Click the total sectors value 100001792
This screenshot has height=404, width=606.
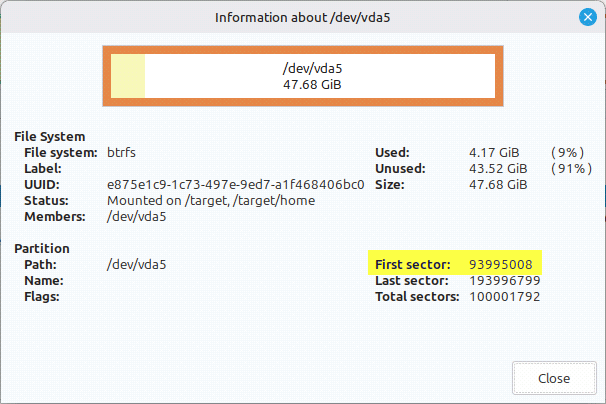tap(505, 297)
